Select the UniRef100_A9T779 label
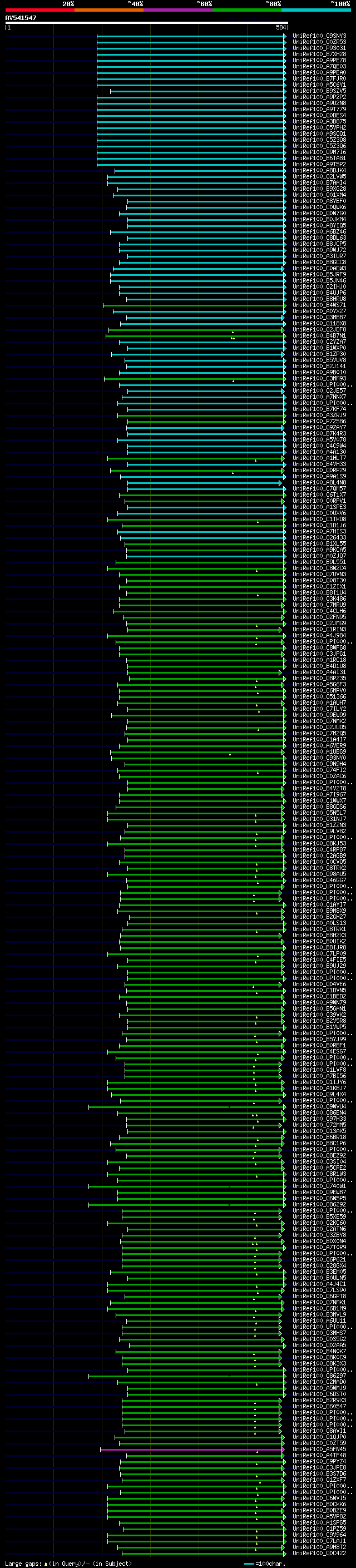This screenshot has width=356, height=1568. click(x=319, y=109)
